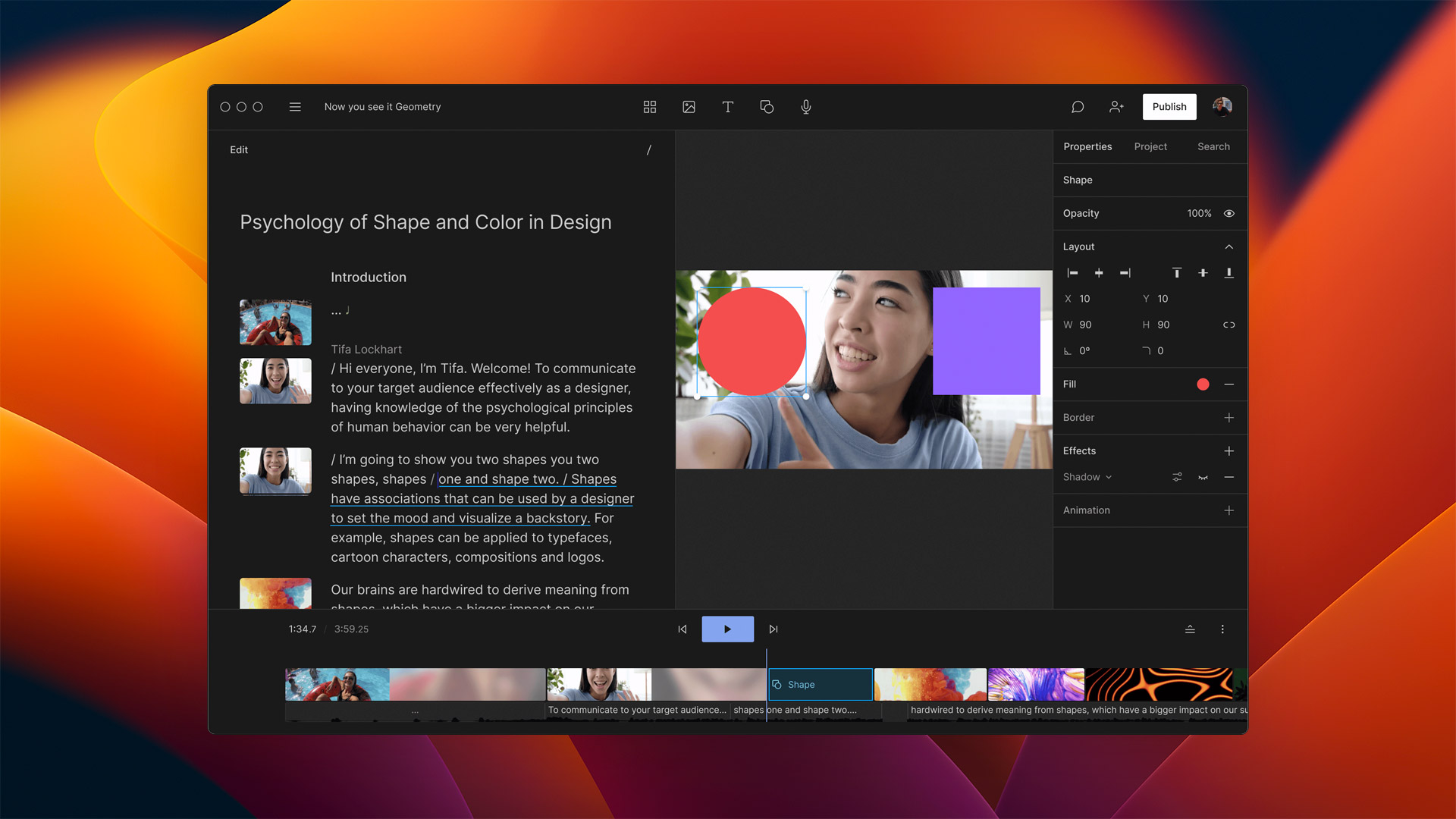This screenshot has height=819, width=1456.
Task: Collapse the Layout section
Action: pyautogui.click(x=1228, y=246)
